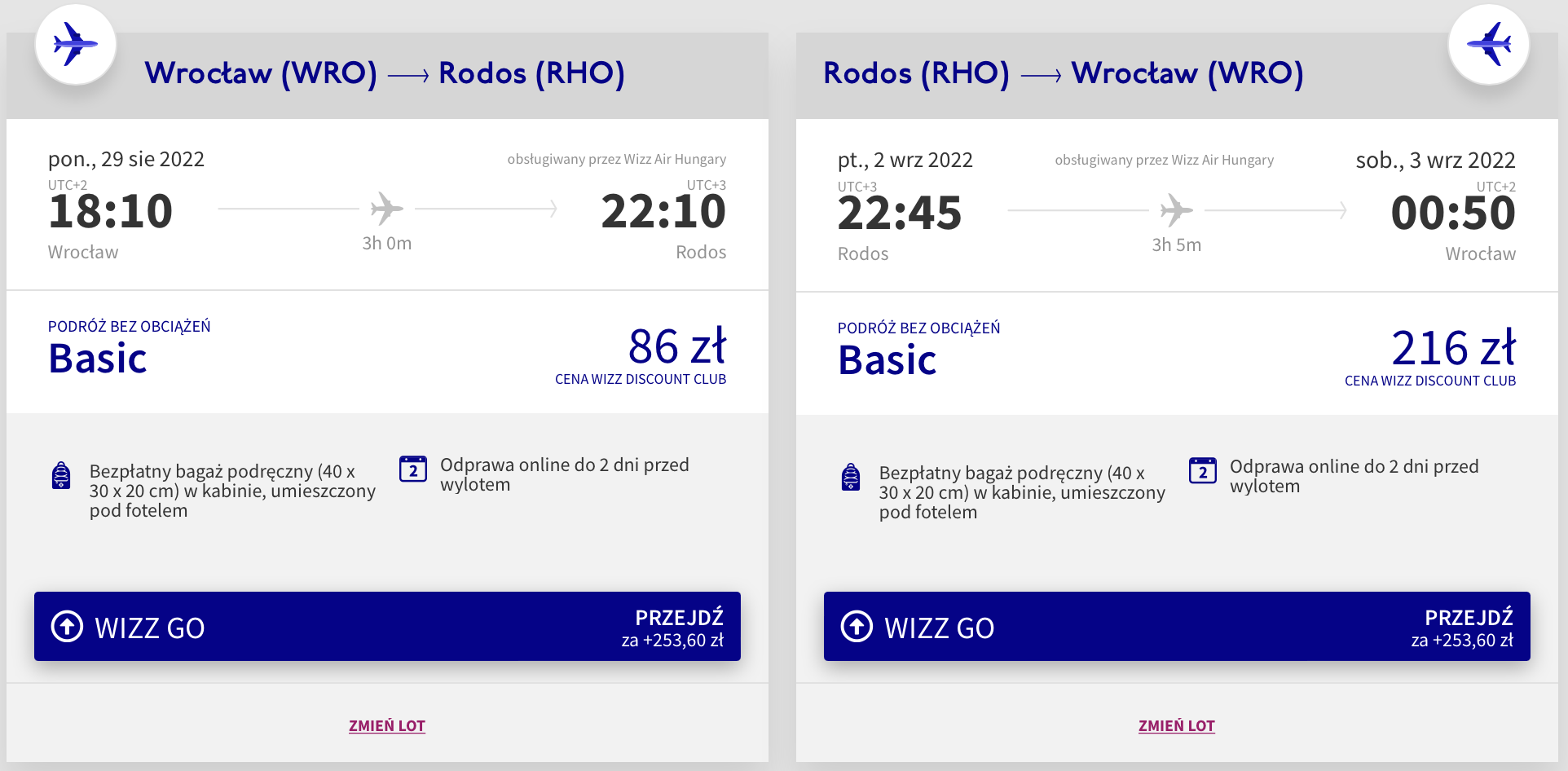
Task: Click the grey plane icon between 18:10 and 22:10
Action: (387, 209)
